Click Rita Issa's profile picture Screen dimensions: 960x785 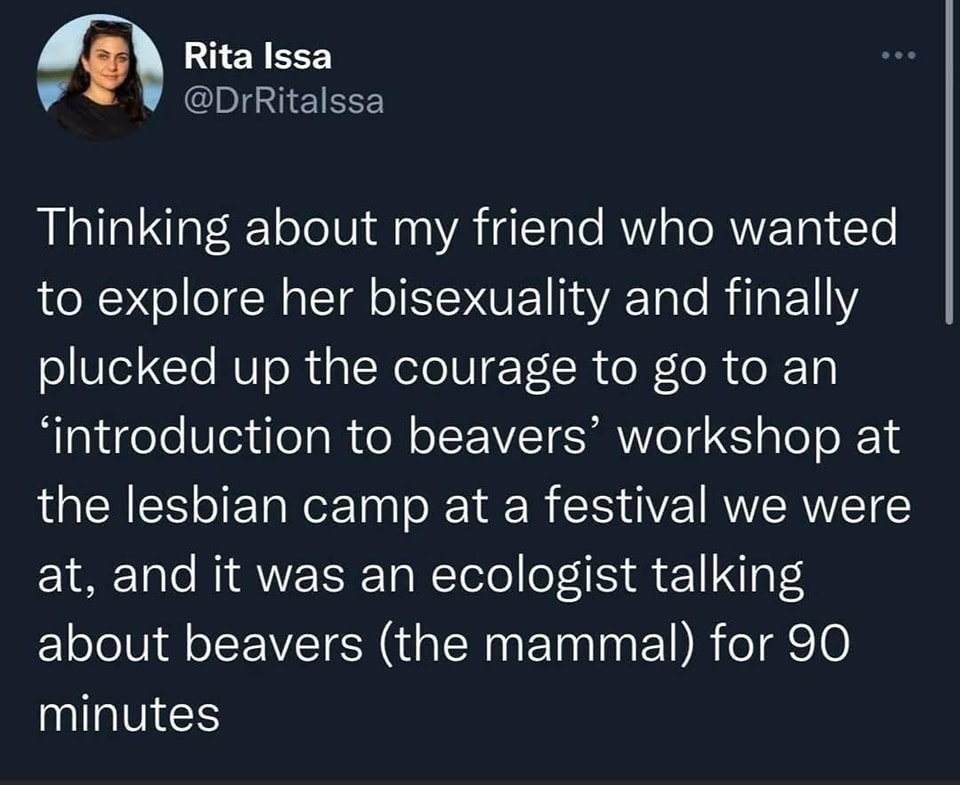[x=99, y=77]
